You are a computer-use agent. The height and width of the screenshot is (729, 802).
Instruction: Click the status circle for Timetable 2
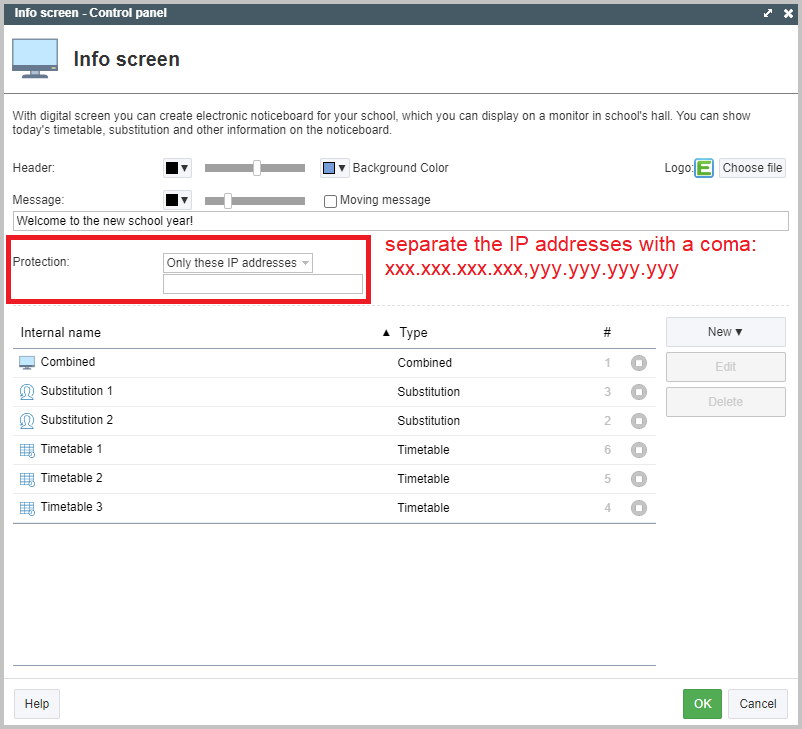tap(639, 479)
